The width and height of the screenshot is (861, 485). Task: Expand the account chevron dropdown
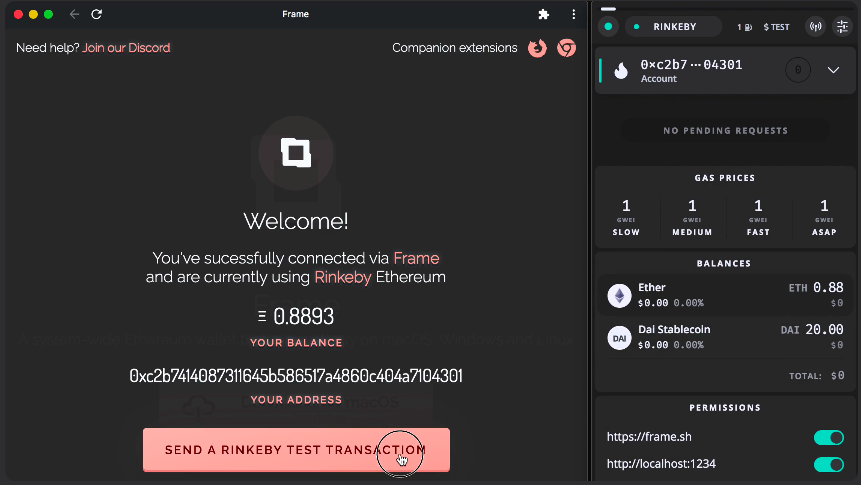[834, 70]
